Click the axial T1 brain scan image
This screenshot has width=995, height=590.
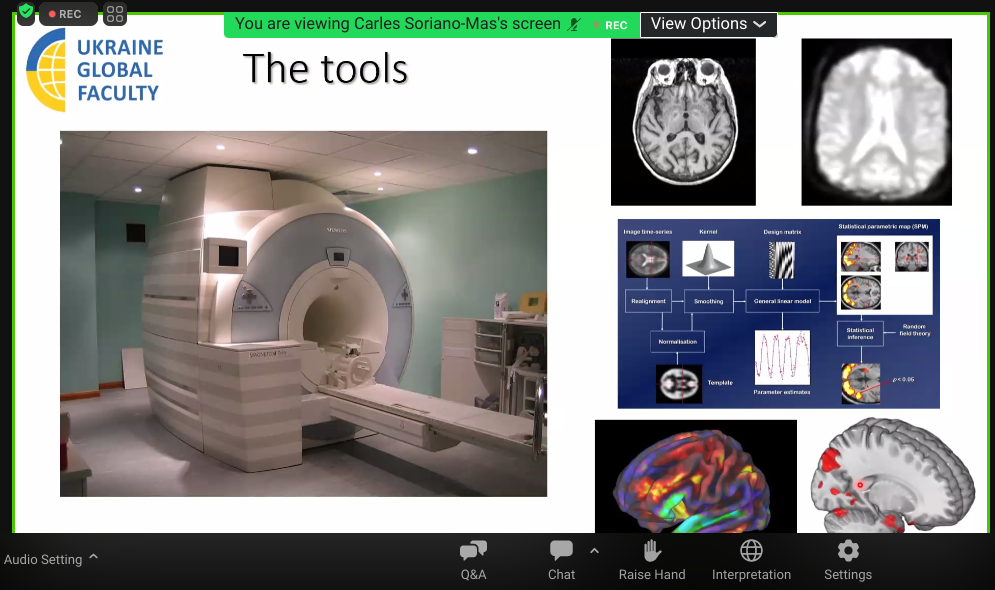(683, 121)
